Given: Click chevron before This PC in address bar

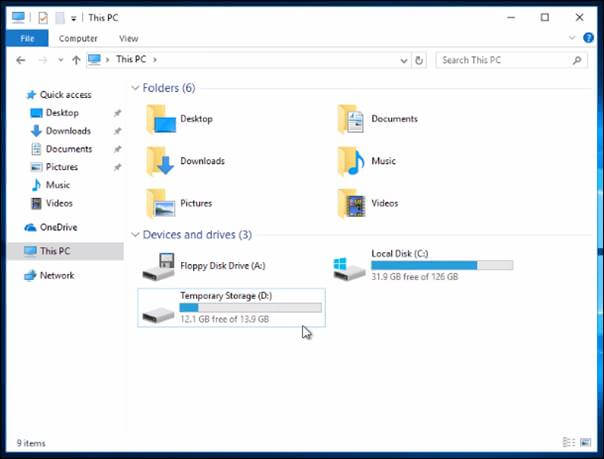Looking at the screenshot, I should pyautogui.click(x=107, y=60).
